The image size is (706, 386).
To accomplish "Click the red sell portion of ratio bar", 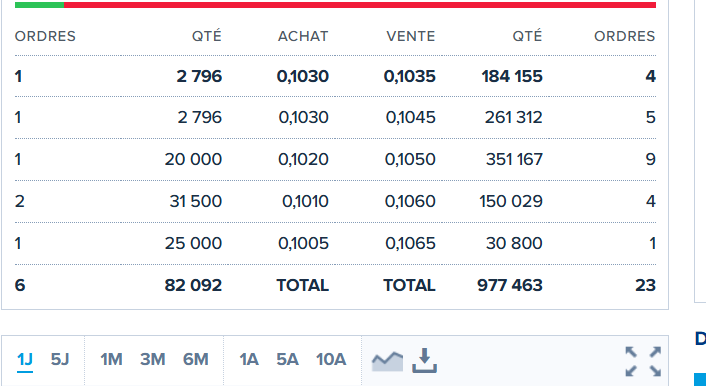I will 360,5.
